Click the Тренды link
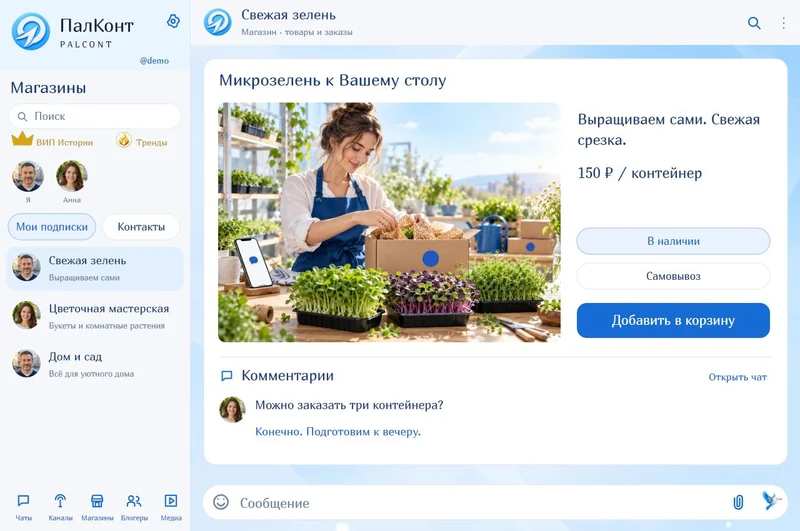Viewport: 800px width, 531px height. tap(151, 143)
